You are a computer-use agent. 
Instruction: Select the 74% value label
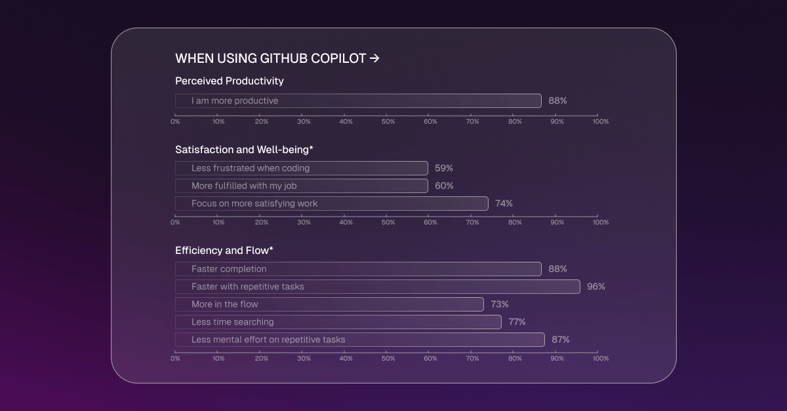[504, 204]
